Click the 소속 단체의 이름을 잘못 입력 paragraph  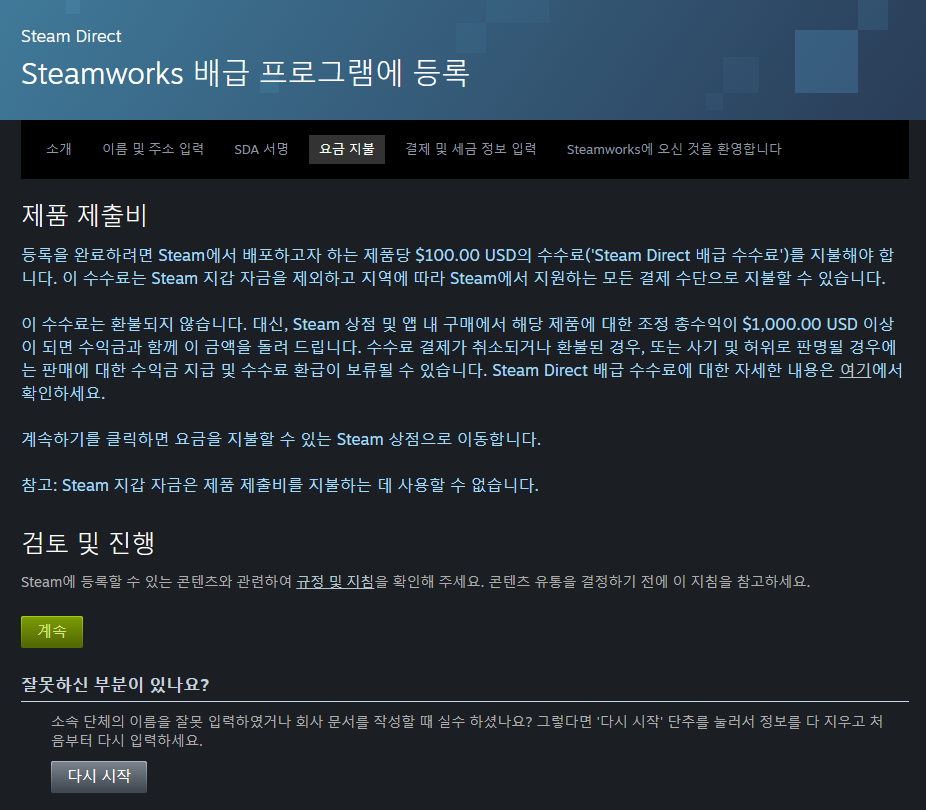tap(467, 731)
